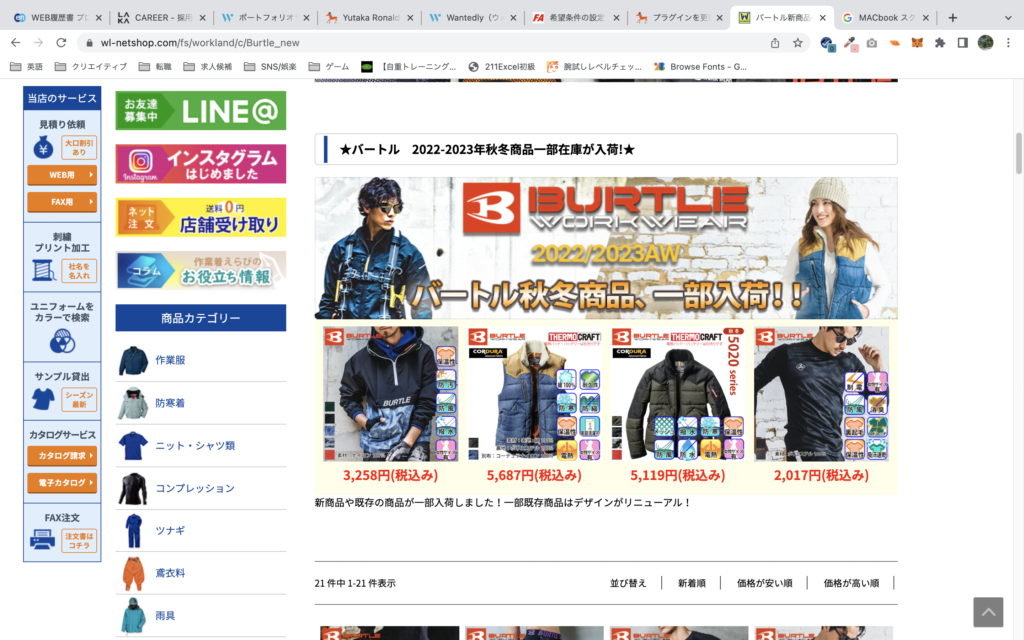
Task: Open the Browse Fonts bookmark
Action: pyautogui.click(x=700, y=67)
